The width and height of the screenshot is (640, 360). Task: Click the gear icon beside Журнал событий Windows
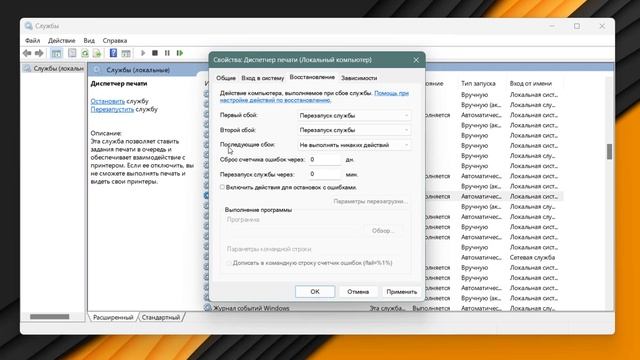pos(208,308)
